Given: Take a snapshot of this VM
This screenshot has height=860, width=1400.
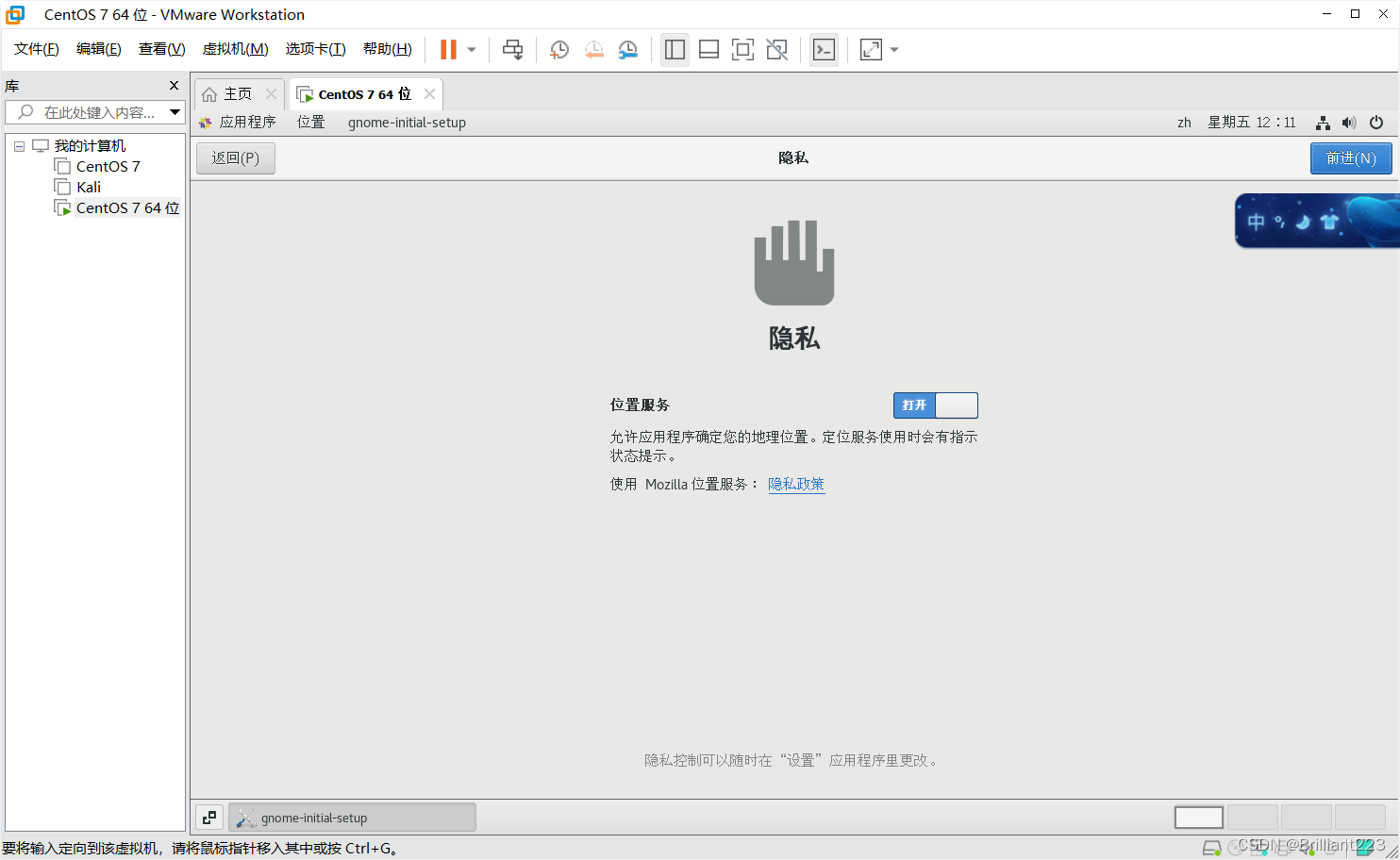Looking at the screenshot, I should [558, 50].
